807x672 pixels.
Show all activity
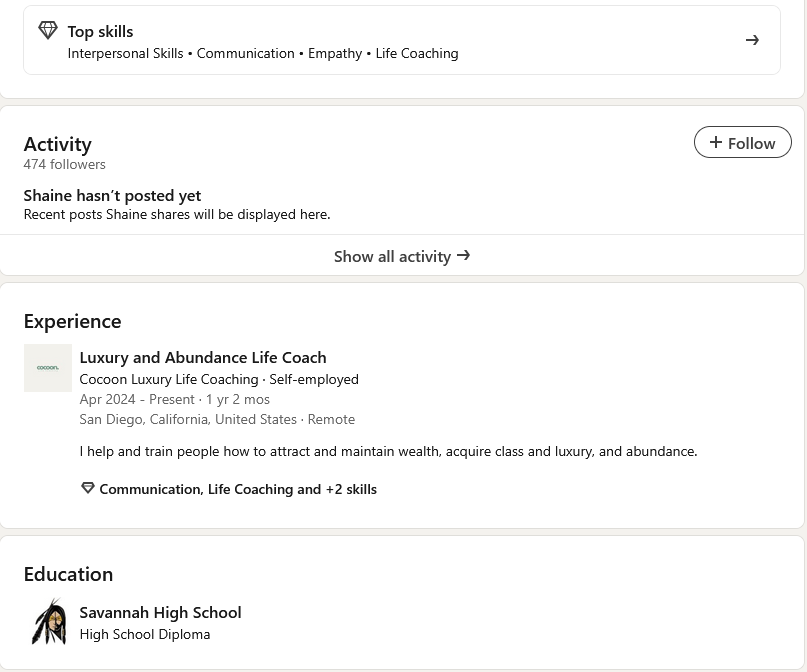pos(402,256)
